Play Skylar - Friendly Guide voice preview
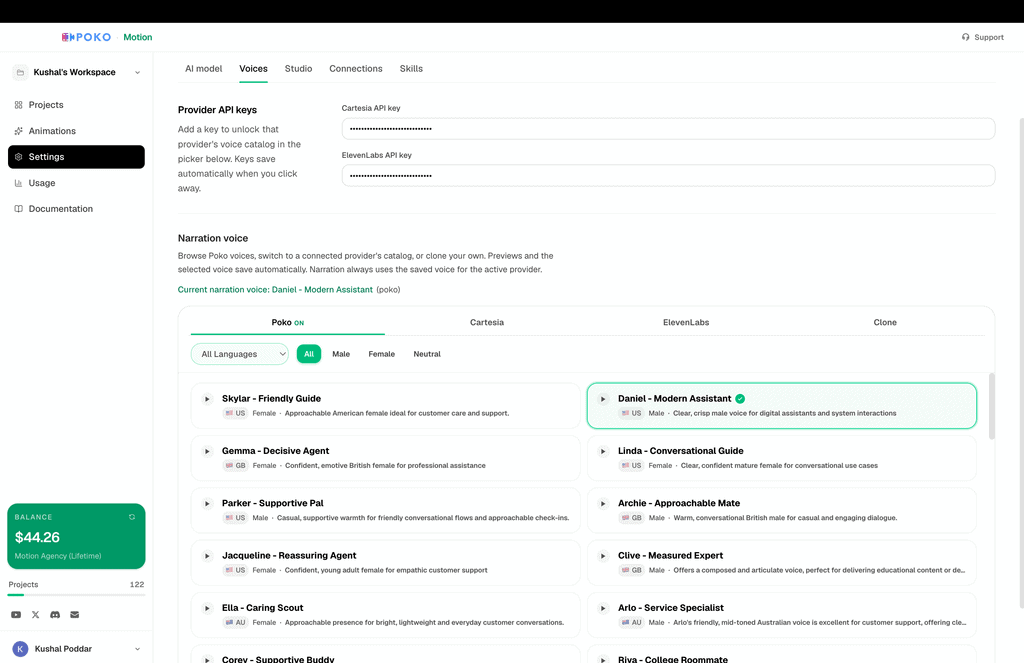This screenshot has height=663, width=1024. 207,399
